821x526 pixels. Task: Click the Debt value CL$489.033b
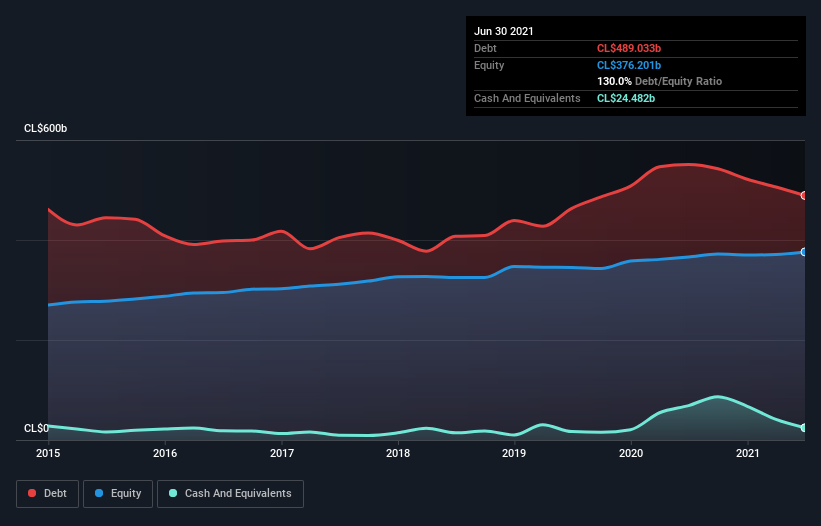[x=629, y=48]
